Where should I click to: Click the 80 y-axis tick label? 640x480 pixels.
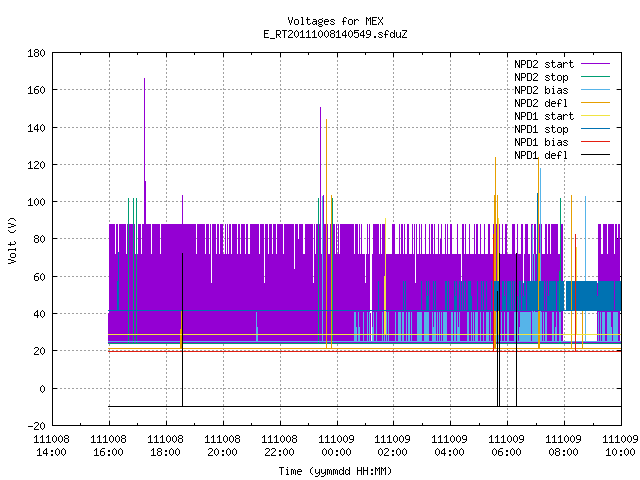coord(39,239)
